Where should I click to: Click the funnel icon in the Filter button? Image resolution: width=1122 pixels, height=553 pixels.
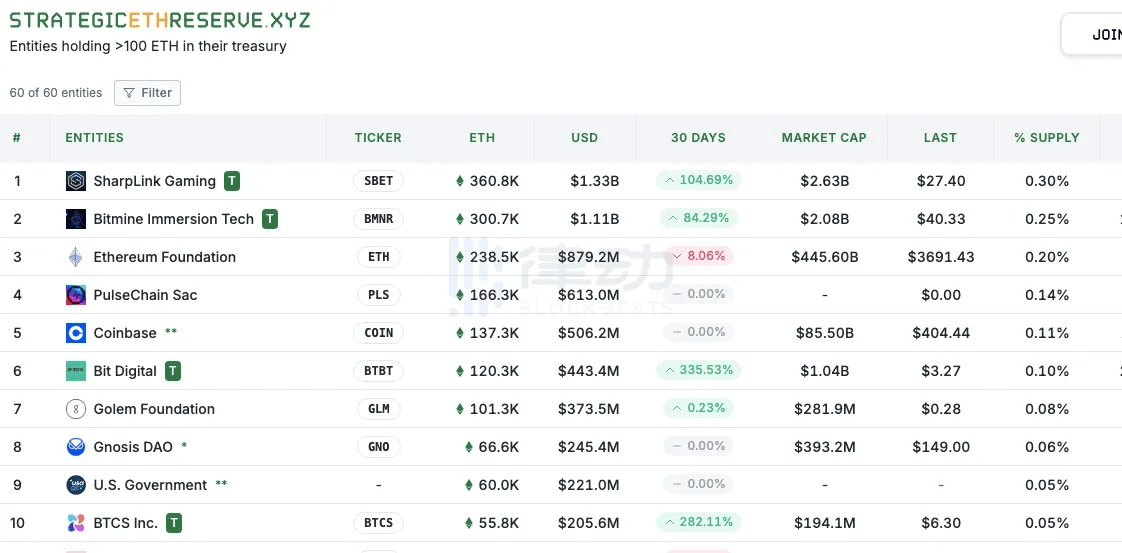pos(129,93)
